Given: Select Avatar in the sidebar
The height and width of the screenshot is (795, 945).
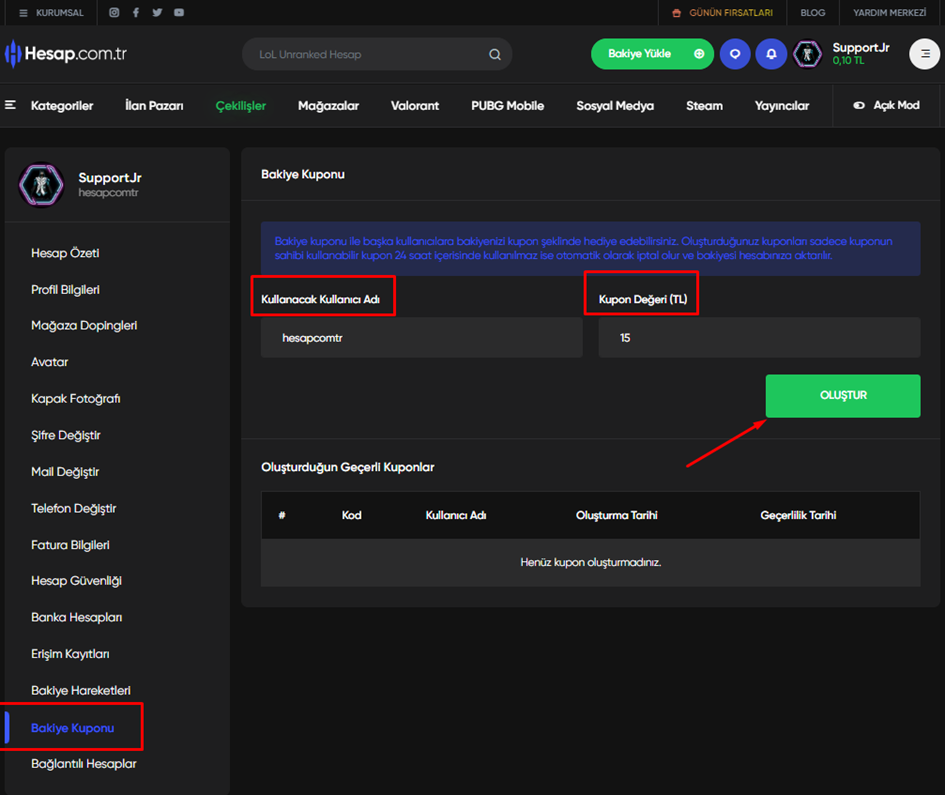Looking at the screenshot, I should [49, 362].
